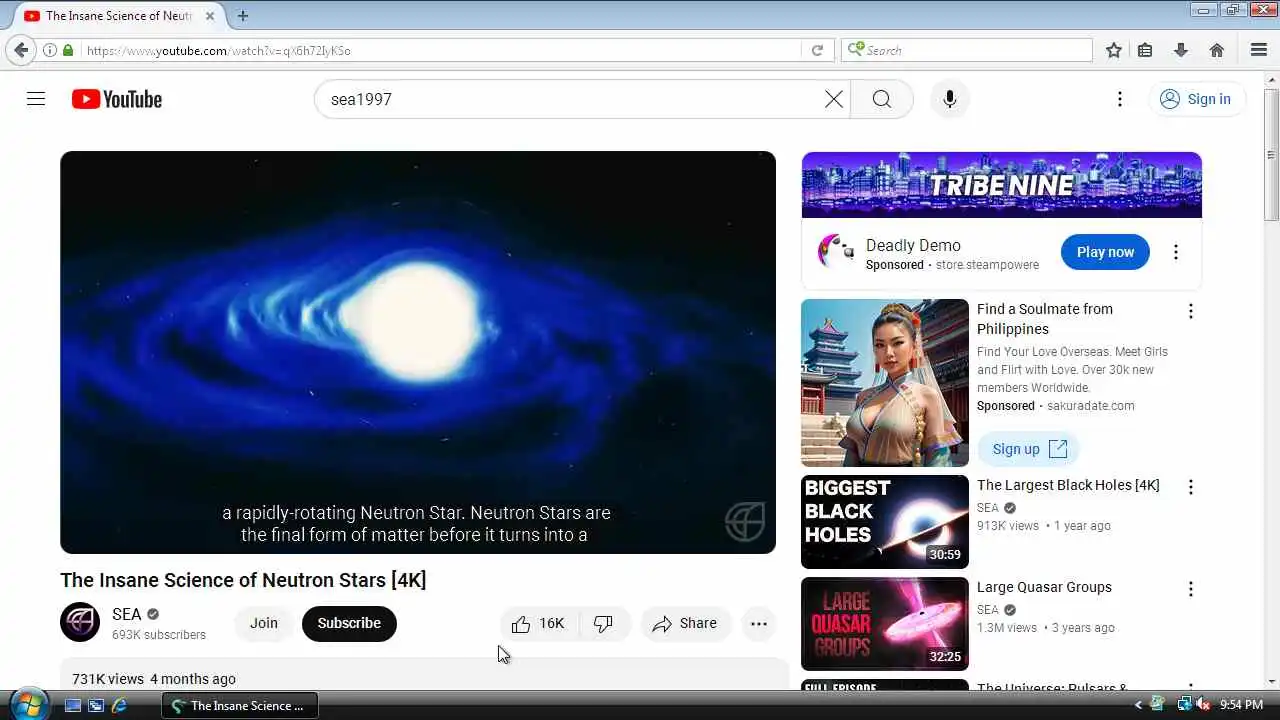Join the SEA channel membership

click(x=264, y=623)
